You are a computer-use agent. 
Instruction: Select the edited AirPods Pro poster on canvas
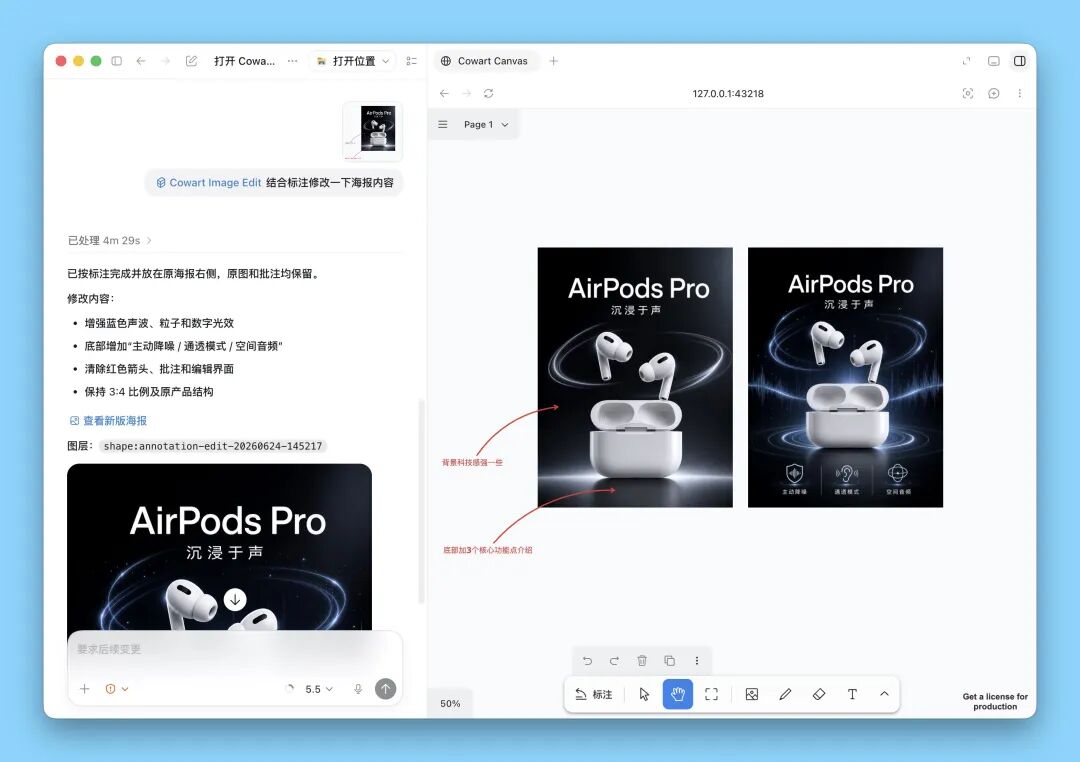845,378
